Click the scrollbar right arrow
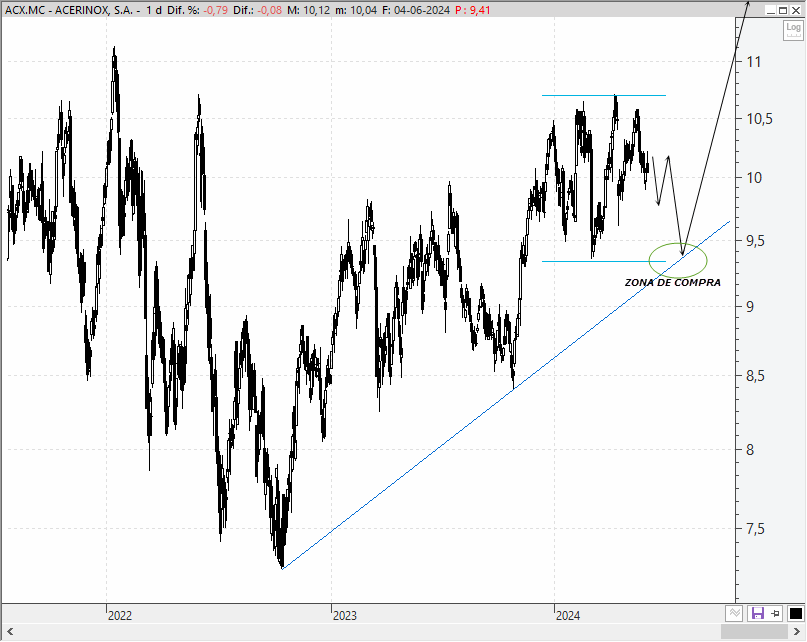This screenshot has width=807, height=642. pyautogui.click(x=797, y=632)
